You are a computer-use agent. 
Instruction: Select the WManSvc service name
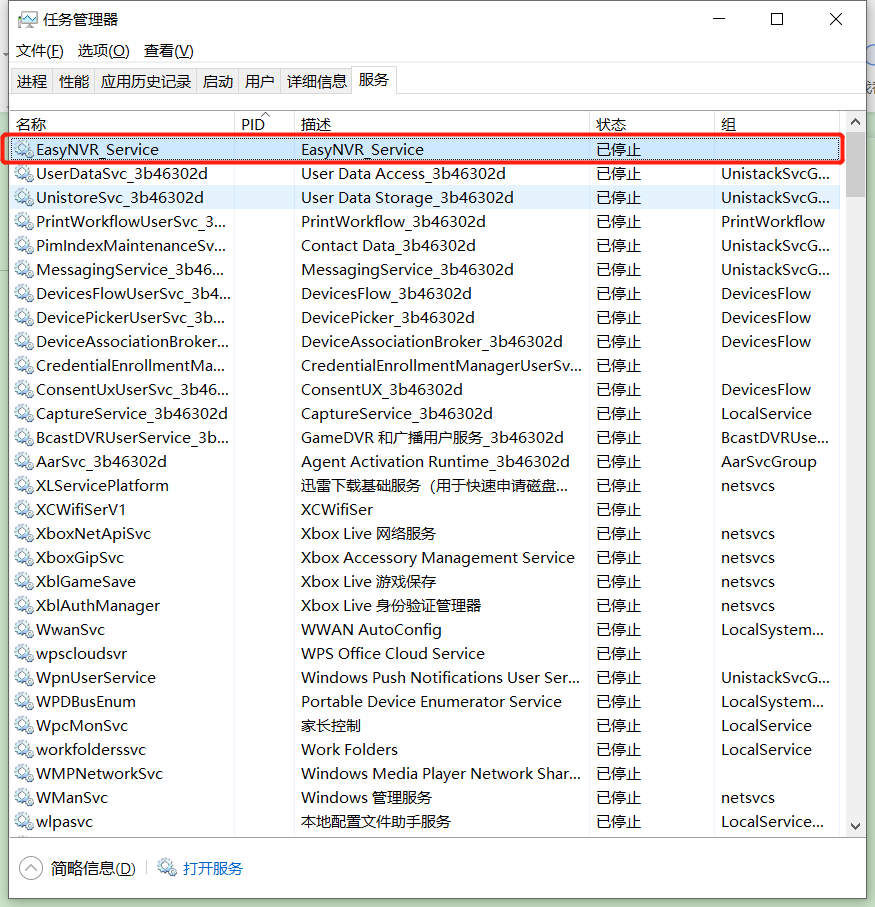[x=72, y=798]
